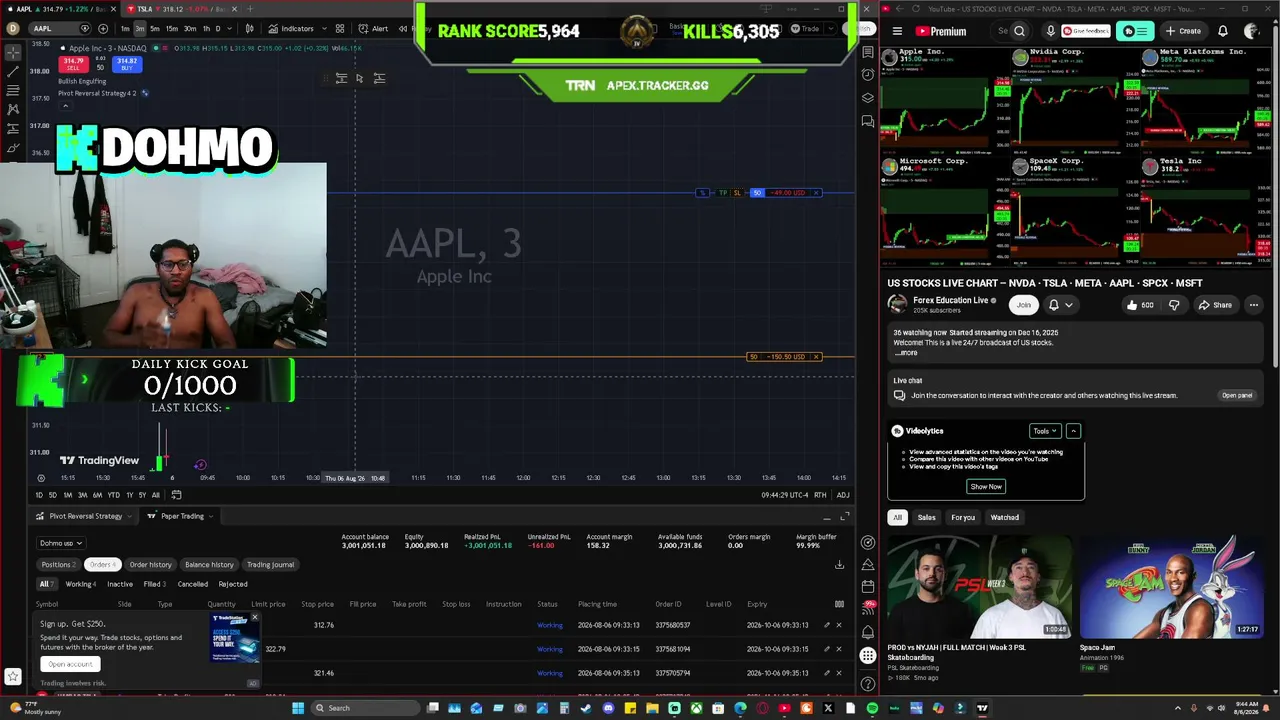The width and height of the screenshot is (1280, 720).
Task: Create a price Alert on the chart
Action: coord(374,28)
